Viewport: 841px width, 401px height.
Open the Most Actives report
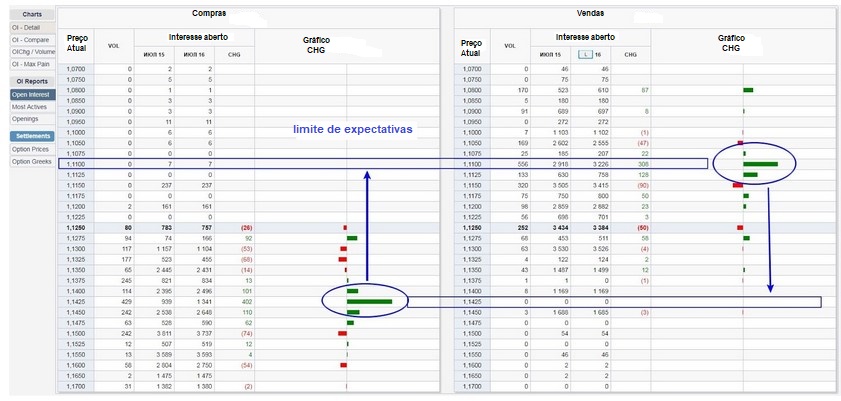pos(32,106)
